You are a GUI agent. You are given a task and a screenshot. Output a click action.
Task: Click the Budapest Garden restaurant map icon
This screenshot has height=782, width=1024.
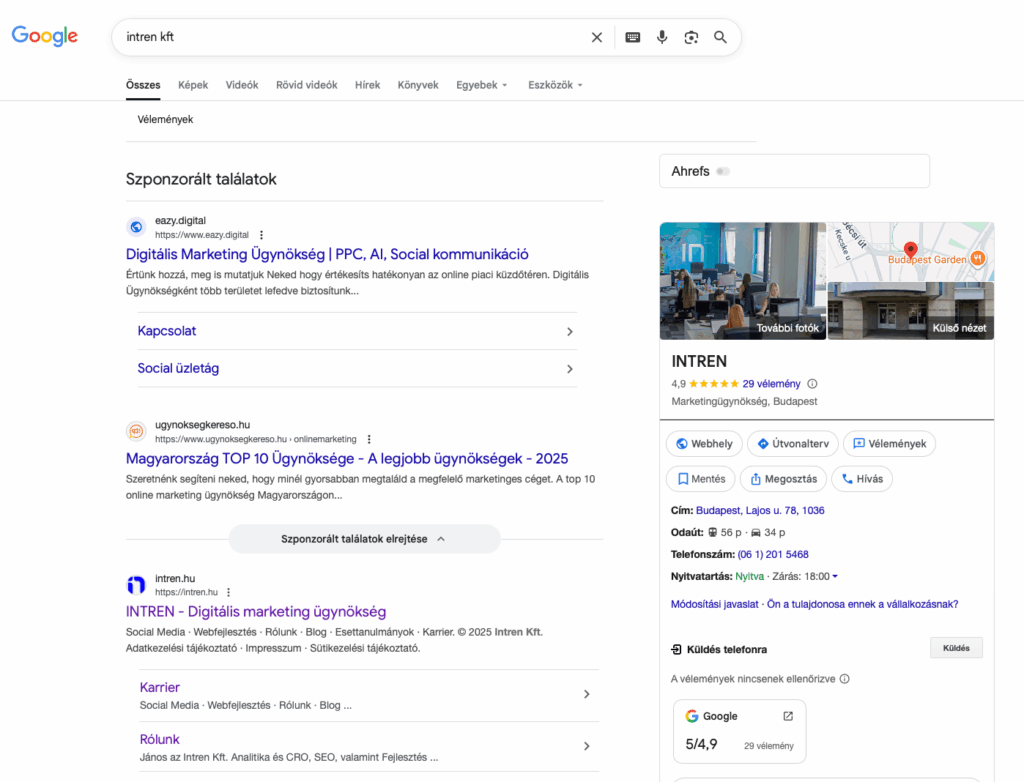point(978,259)
